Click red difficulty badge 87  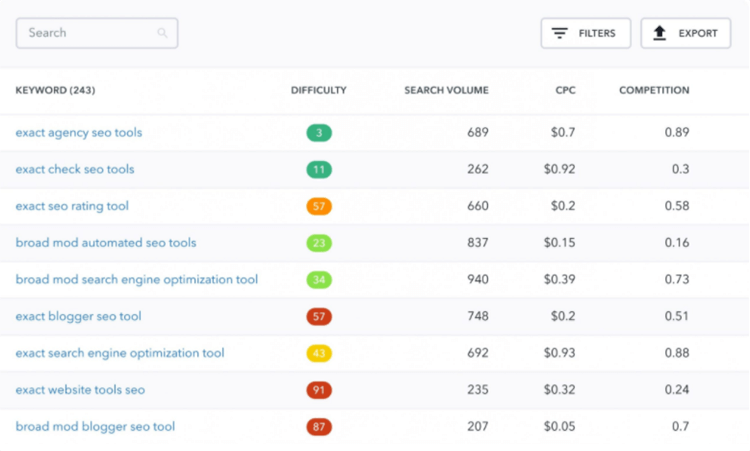pos(319,427)
